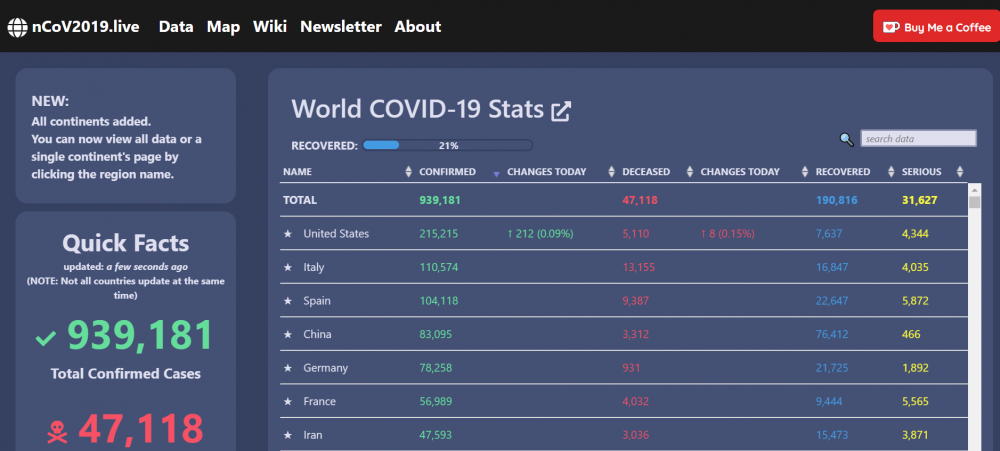Click United States deaths change ↑ 8 (0.15%)
This screenshot has width=1000, height=451.
(x=727, y=233)
